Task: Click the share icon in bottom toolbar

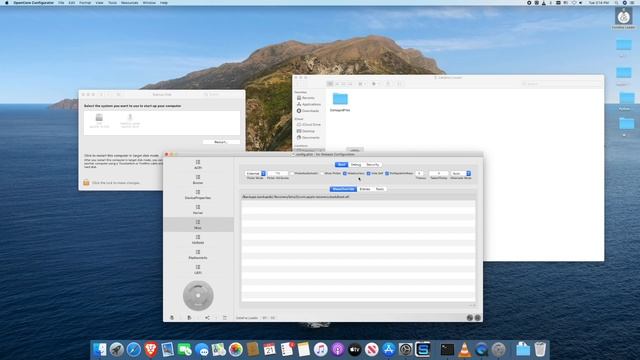Action: point(207,318)
